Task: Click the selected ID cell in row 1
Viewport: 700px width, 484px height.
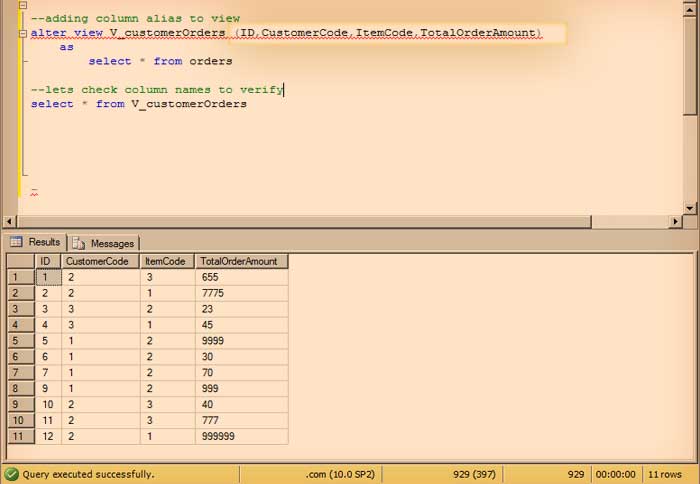Action: 48,277
